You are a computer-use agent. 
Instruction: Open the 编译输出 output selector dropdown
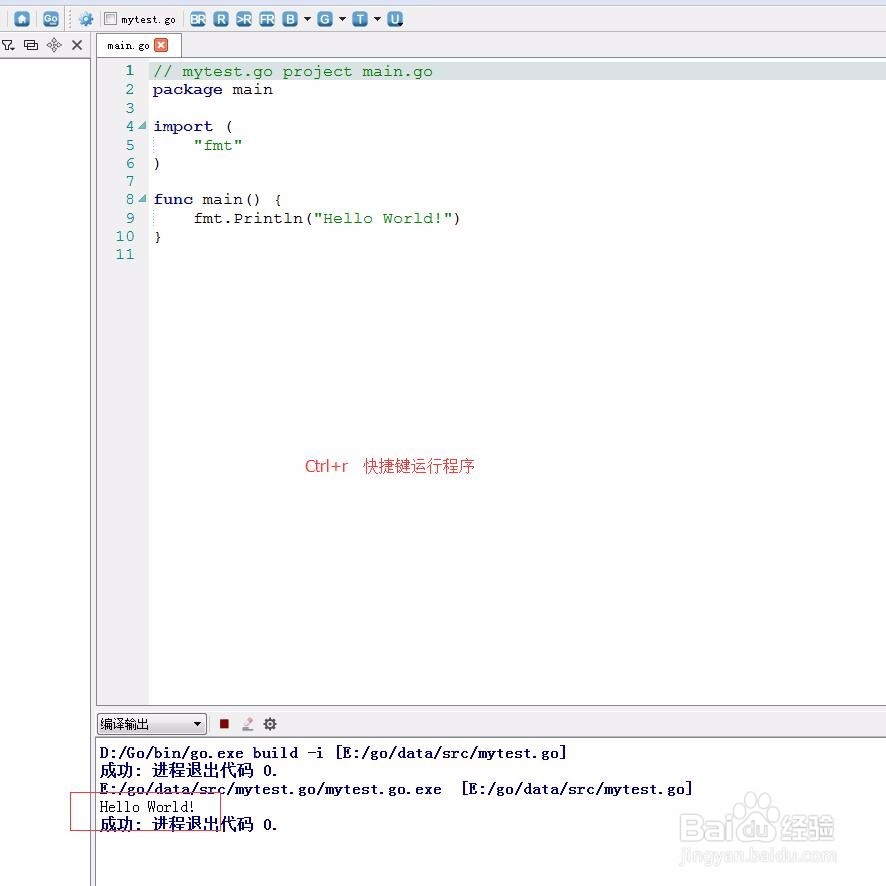tap(196, 724)
